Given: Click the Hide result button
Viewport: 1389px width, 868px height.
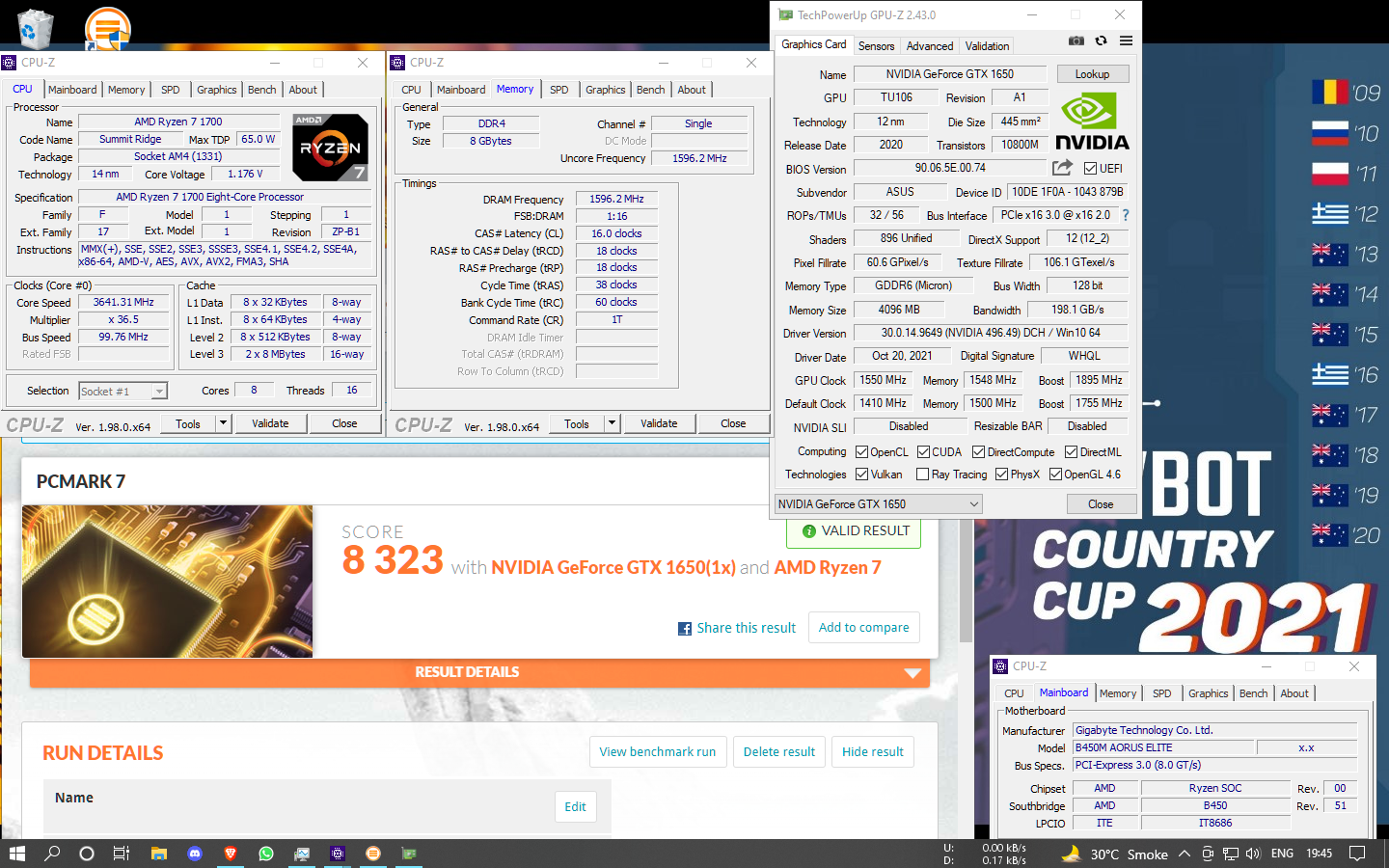Looking at the screenshot, I should pyautogui.click(x=873, y=752).
